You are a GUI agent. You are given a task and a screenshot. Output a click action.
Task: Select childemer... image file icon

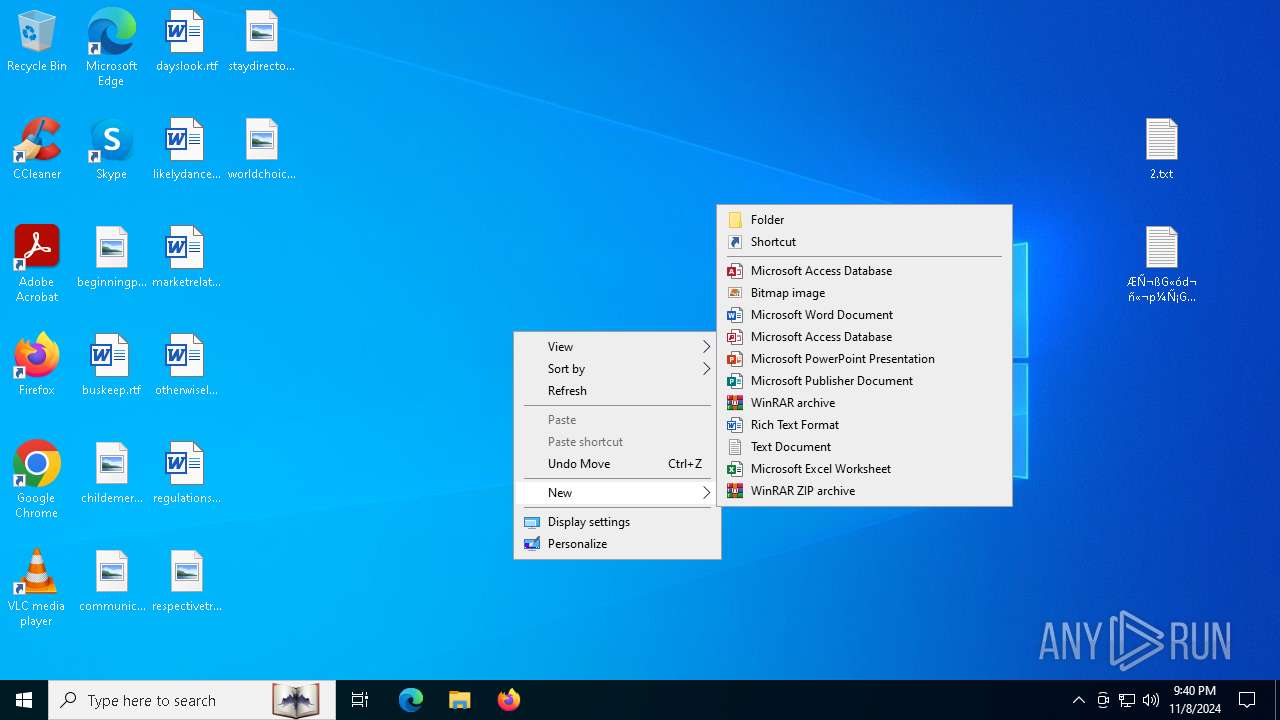tap(111, 474)
